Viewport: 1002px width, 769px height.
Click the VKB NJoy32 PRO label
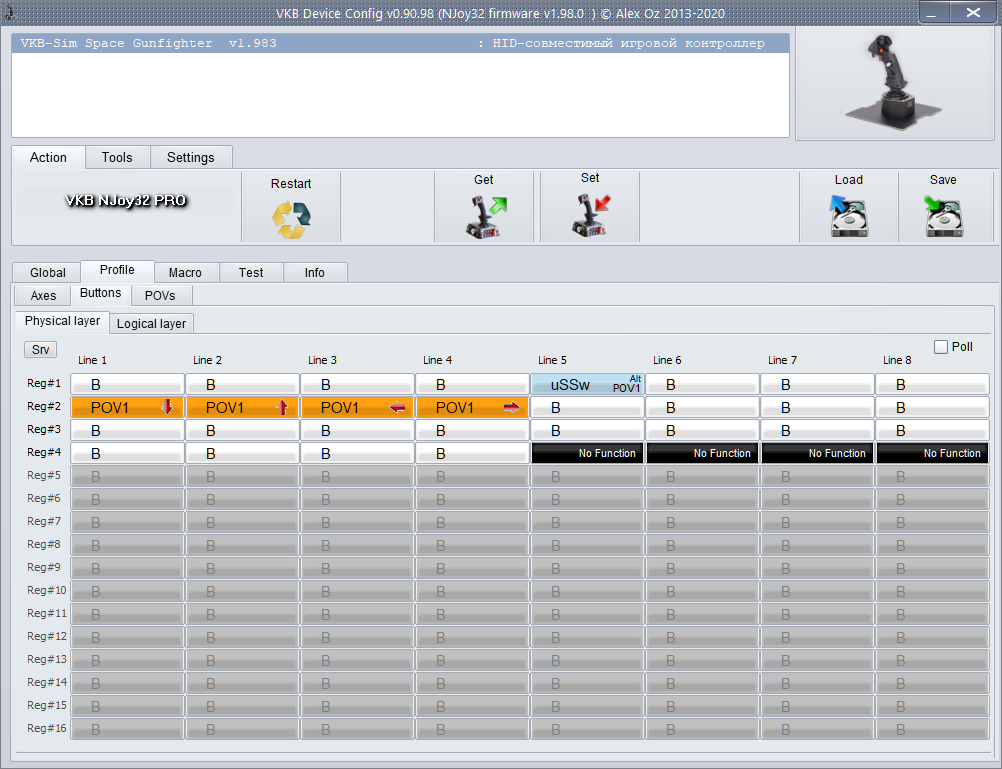pos(126,201)
